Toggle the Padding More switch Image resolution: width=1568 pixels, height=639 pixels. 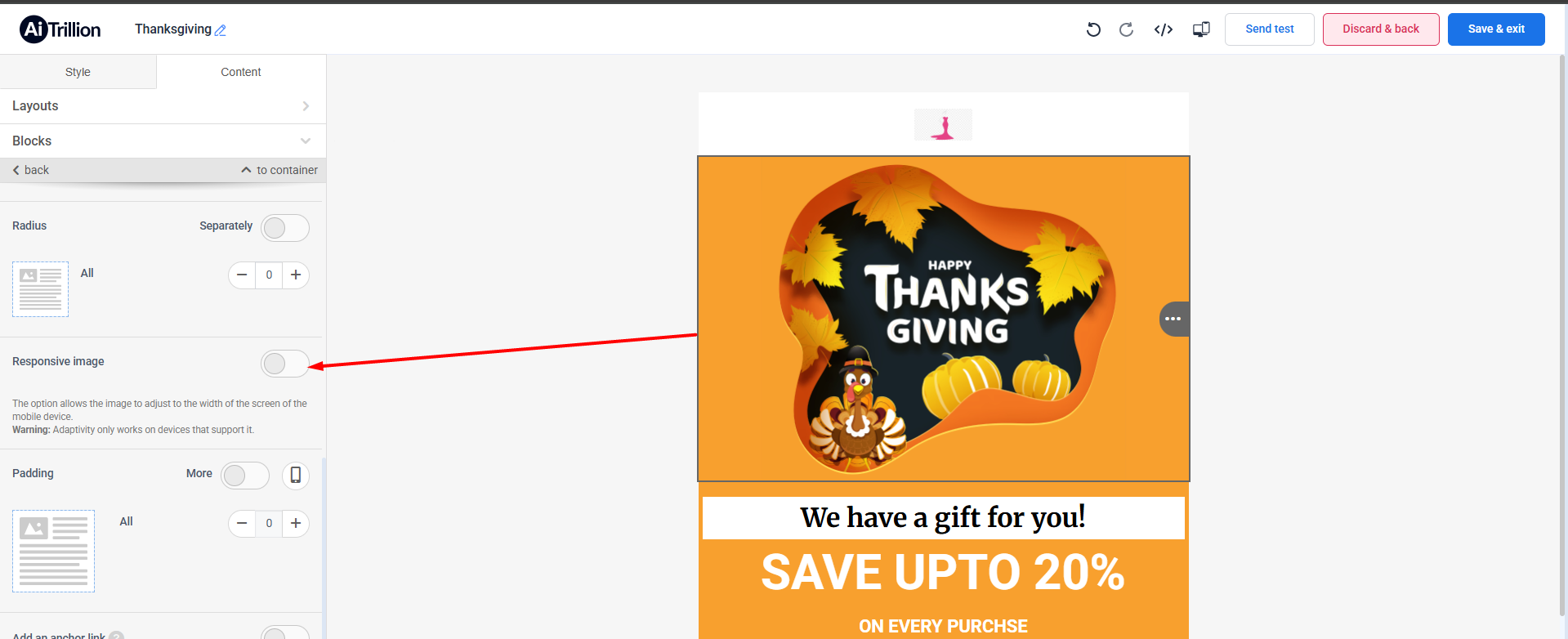click(245, 476)
